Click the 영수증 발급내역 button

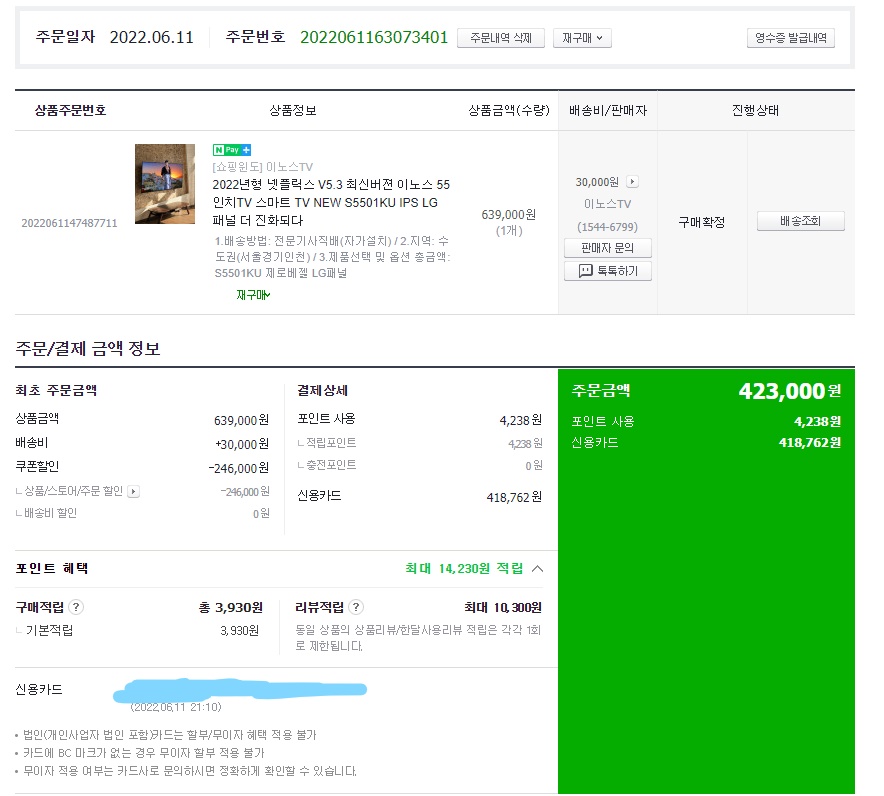pos(790,38)
